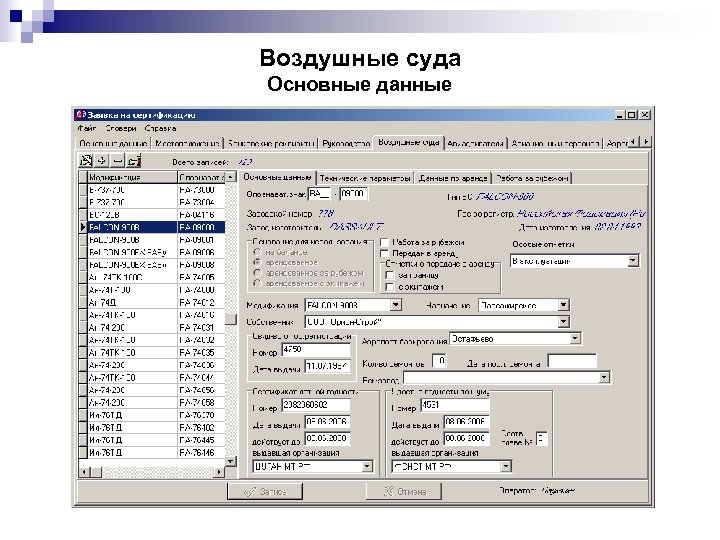
Task: Click aircraft list vertical scrollbar thumb
Action: pyautogui.click(x=231, y=319)
